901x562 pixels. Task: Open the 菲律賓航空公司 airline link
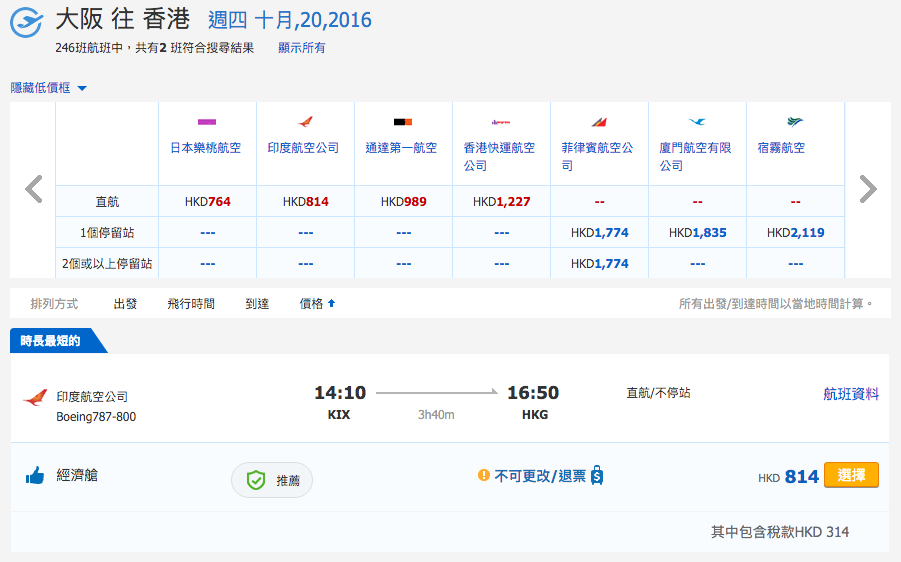click(597, 156)
